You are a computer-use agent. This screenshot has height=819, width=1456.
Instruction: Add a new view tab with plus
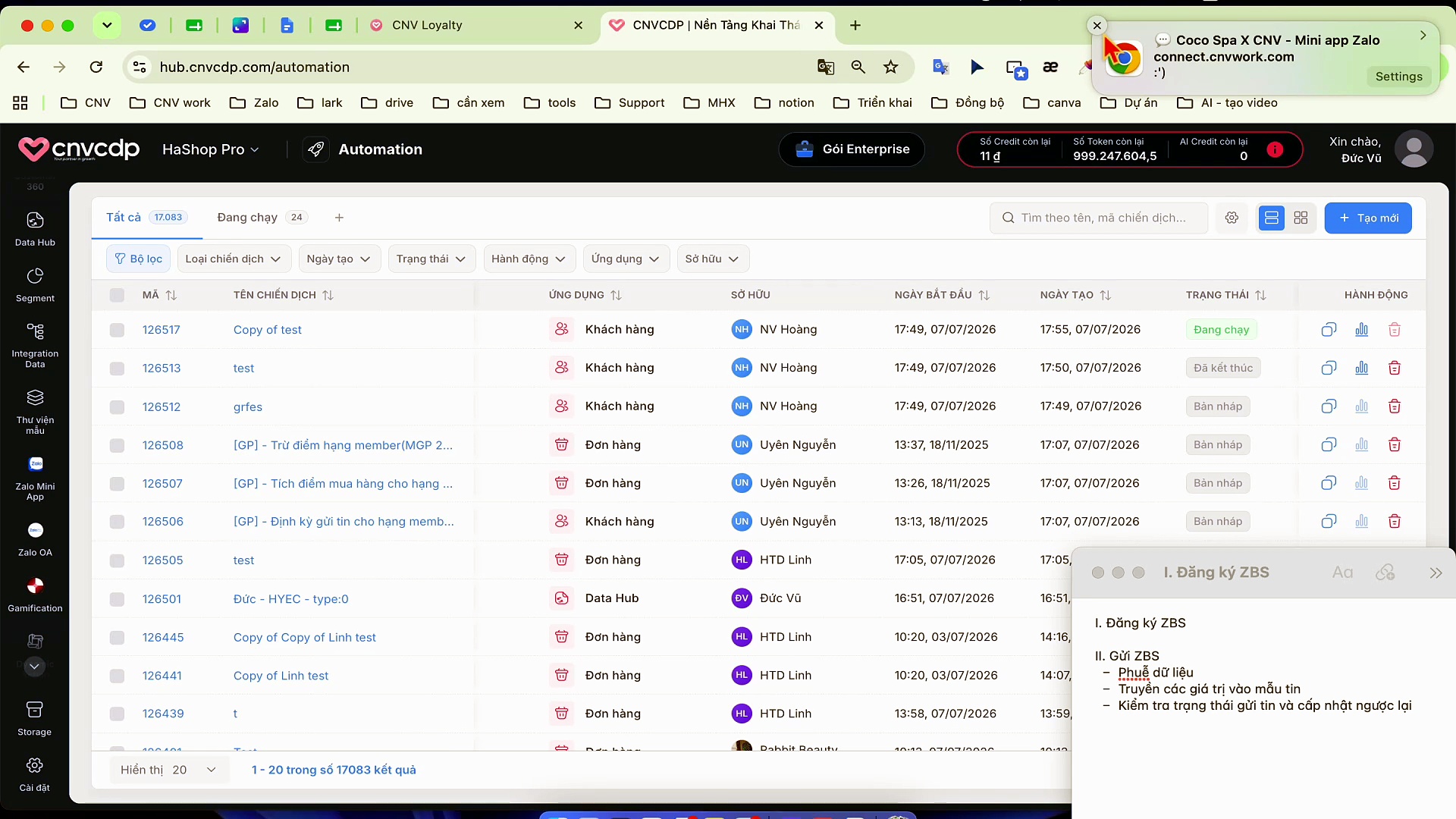click(x=339, y=218)
